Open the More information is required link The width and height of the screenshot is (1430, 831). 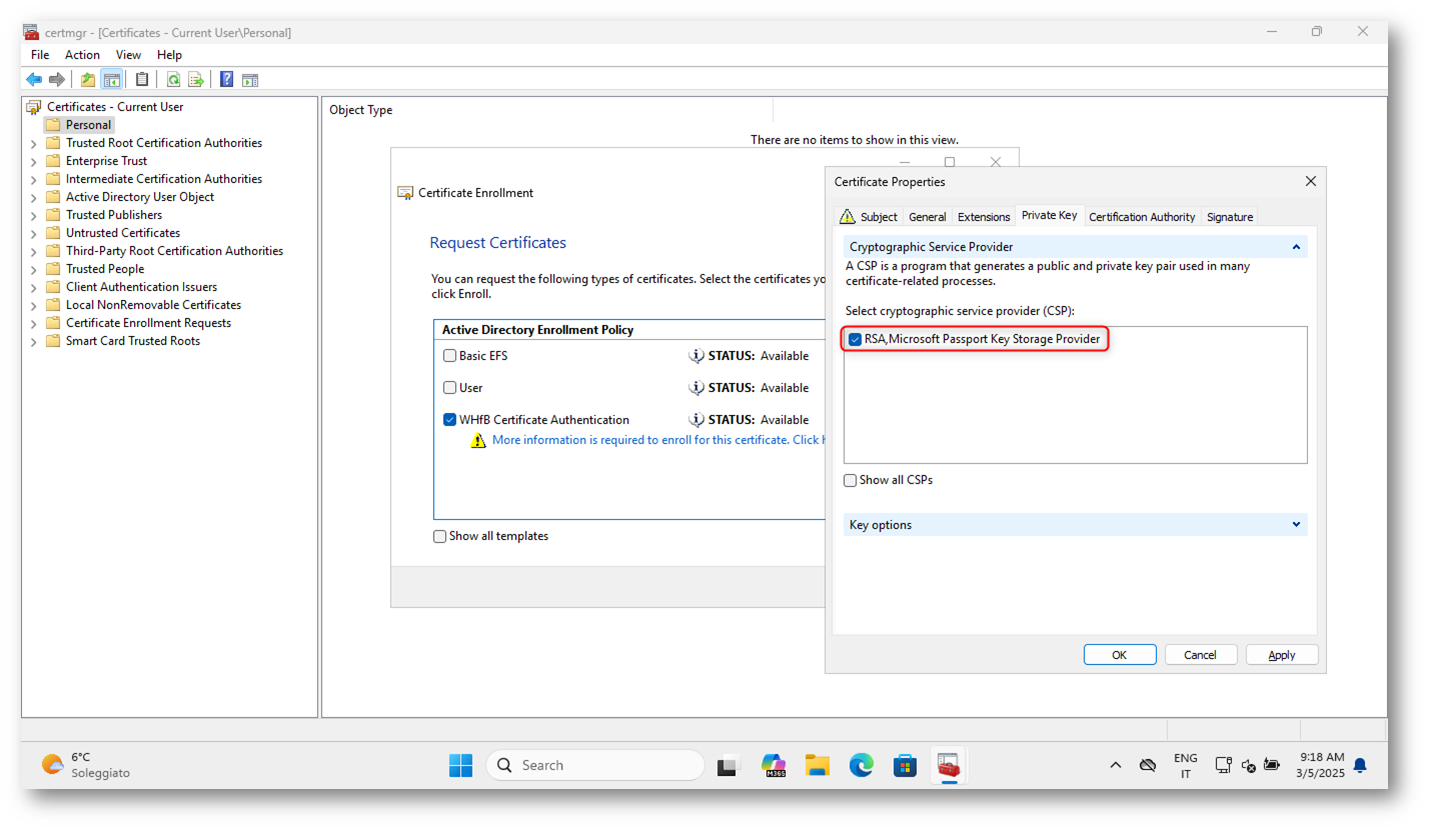(658, 440)
